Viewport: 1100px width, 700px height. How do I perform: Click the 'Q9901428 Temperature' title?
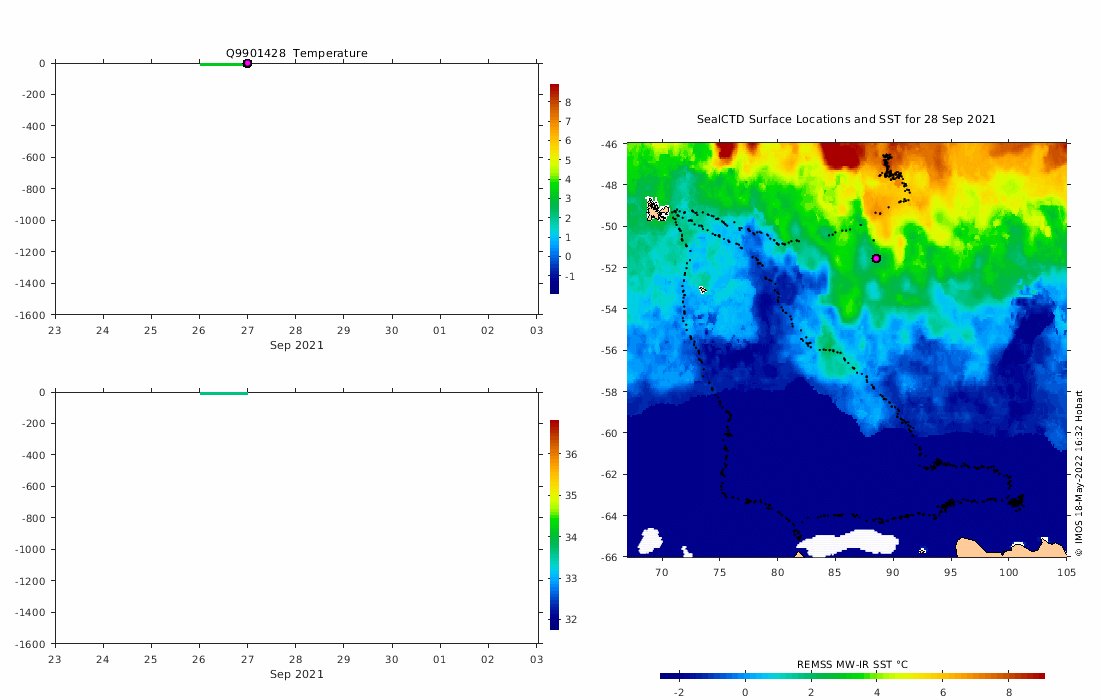click(x=297, y=53)
